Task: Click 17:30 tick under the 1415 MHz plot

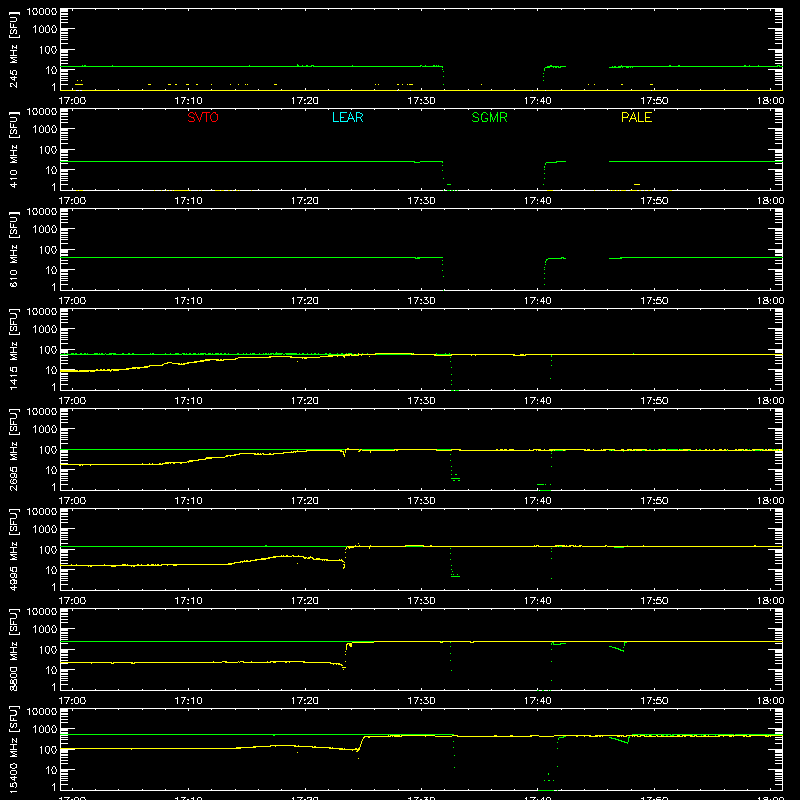Action: point(421,401)
